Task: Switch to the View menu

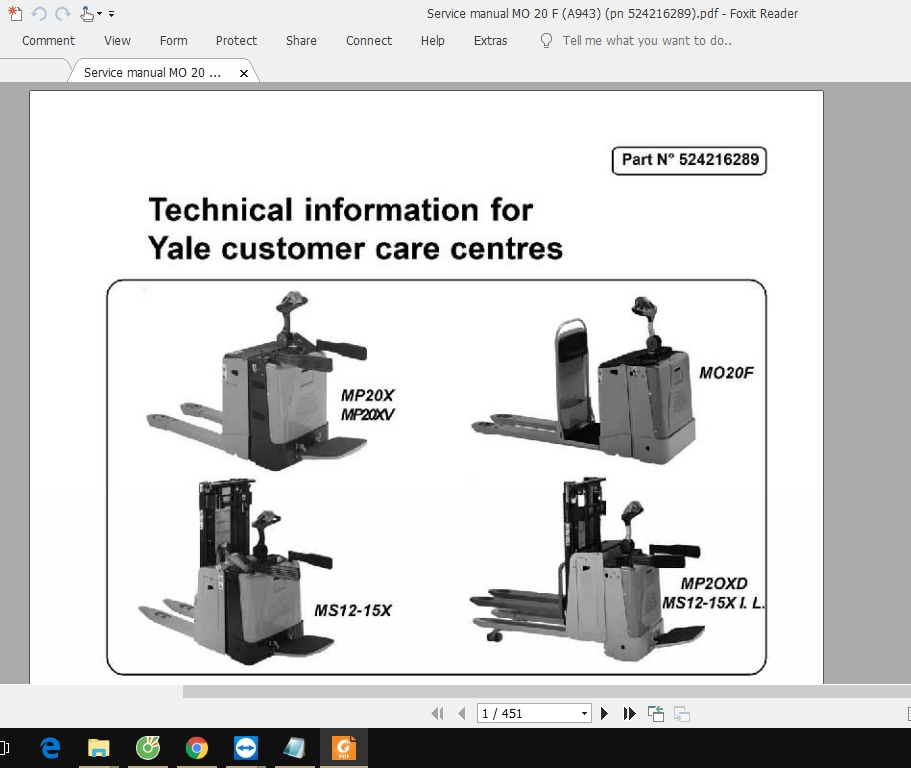Action: 117,41
